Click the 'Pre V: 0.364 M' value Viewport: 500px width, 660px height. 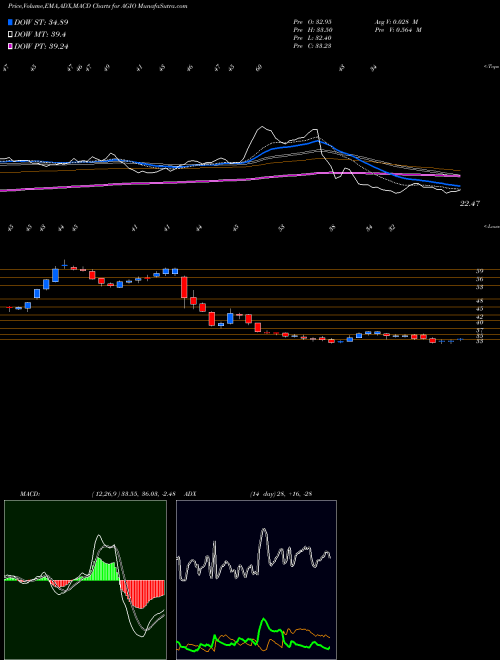400,30
